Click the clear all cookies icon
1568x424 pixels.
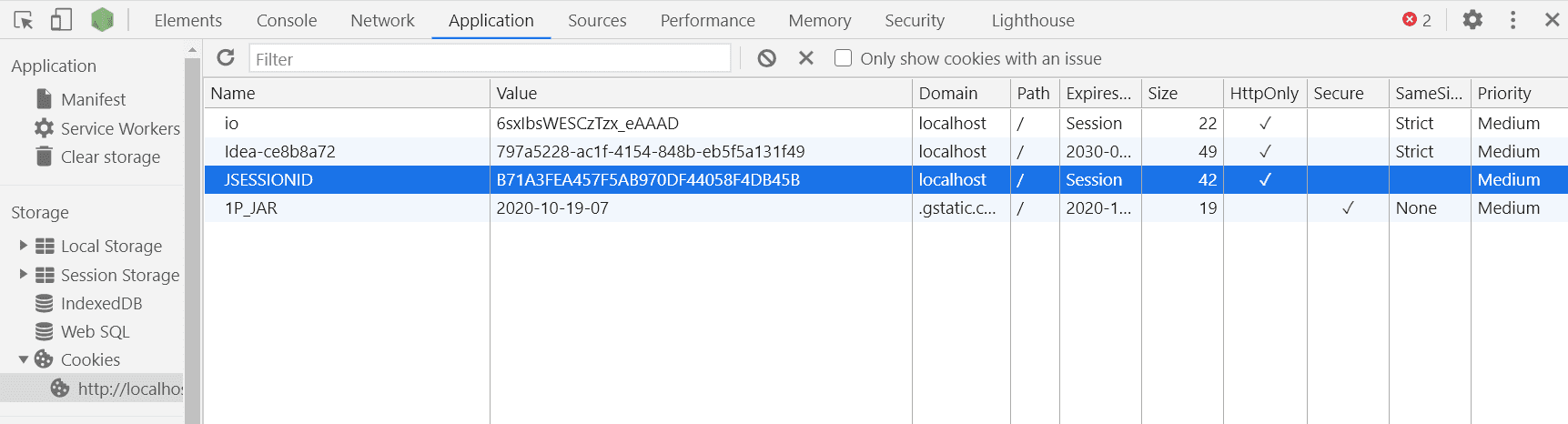[767, 58]
